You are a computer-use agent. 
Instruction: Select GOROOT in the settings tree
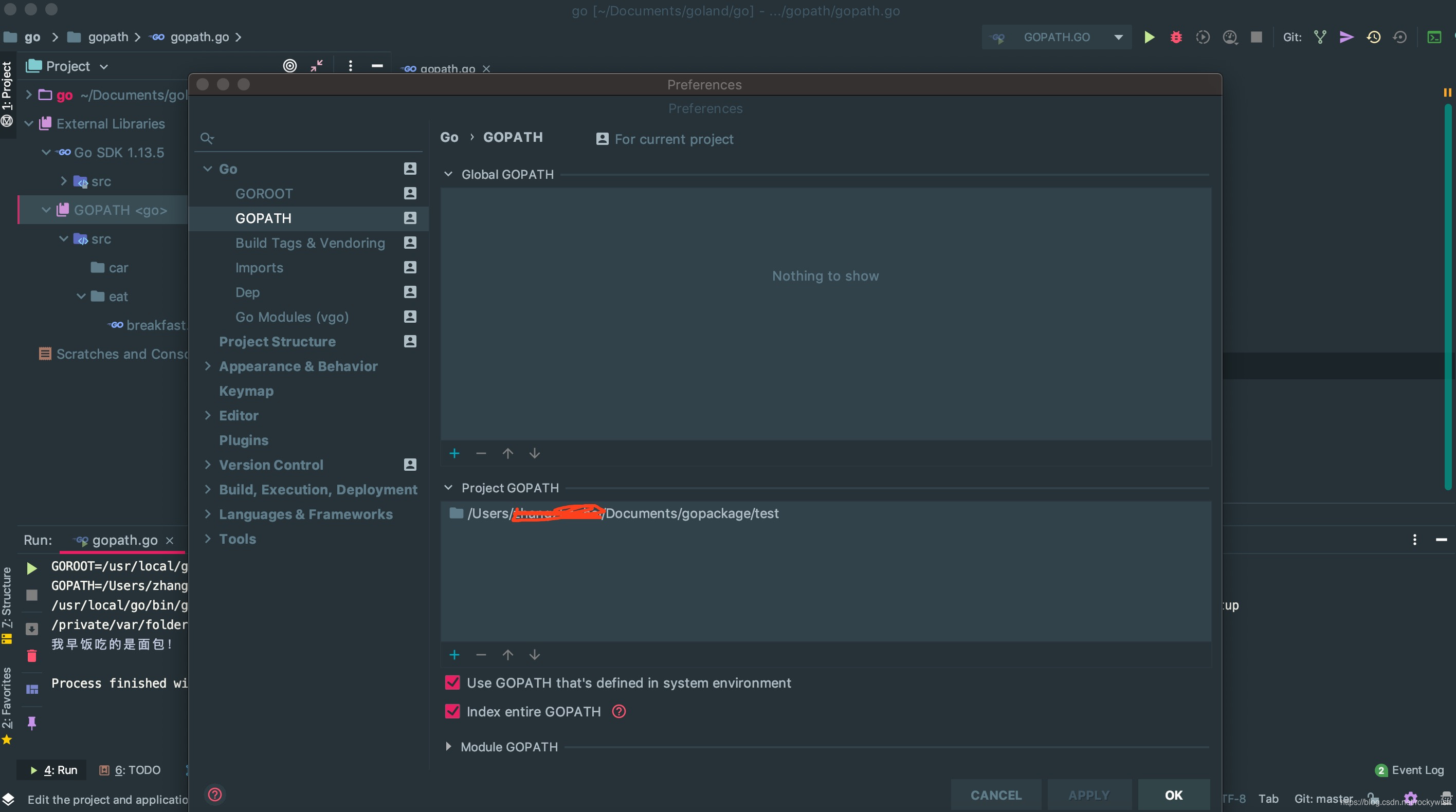264,194
